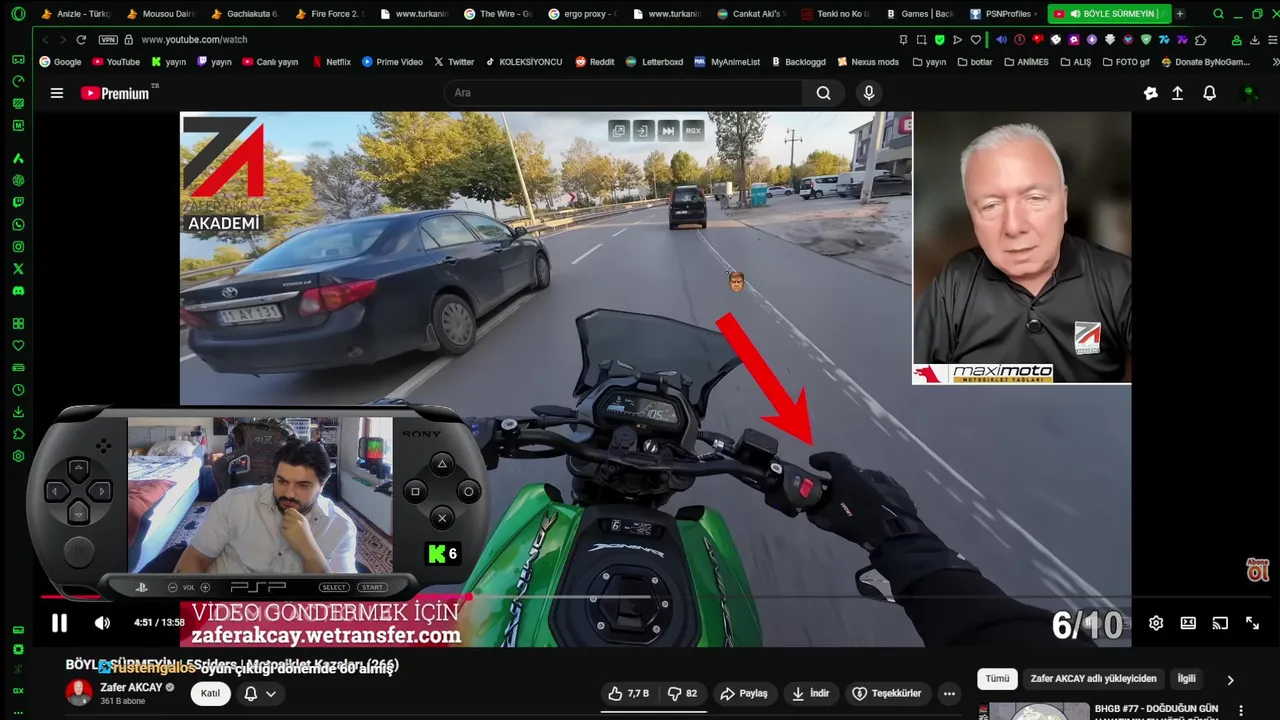Open the video settings gear
Viewport: 1280px width, 720px height.
[x=1156, y=623]
